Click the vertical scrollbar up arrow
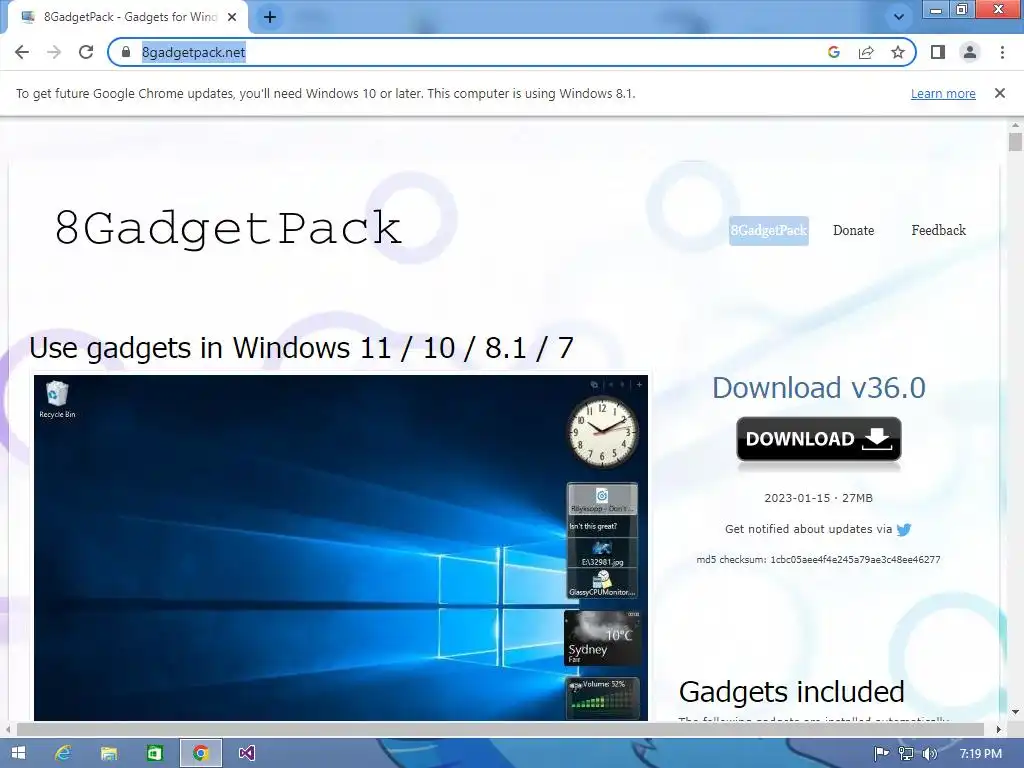 pyautogui.click(x=1015, y=125)
